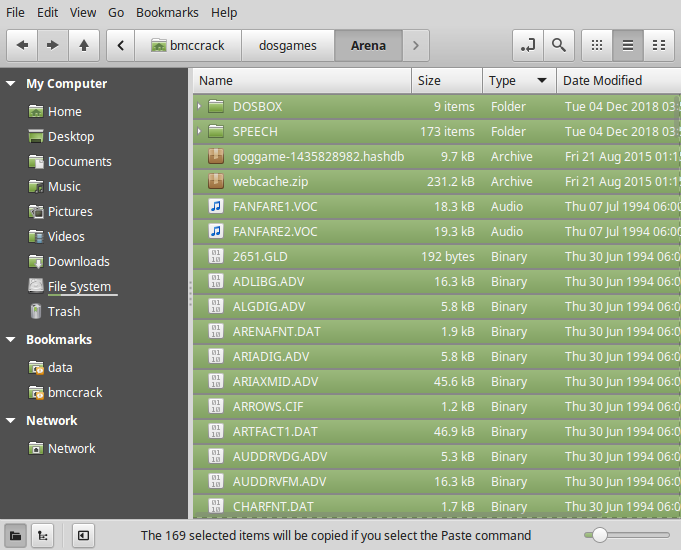Expand the SPEECH folder row

(x=199, y=131)
